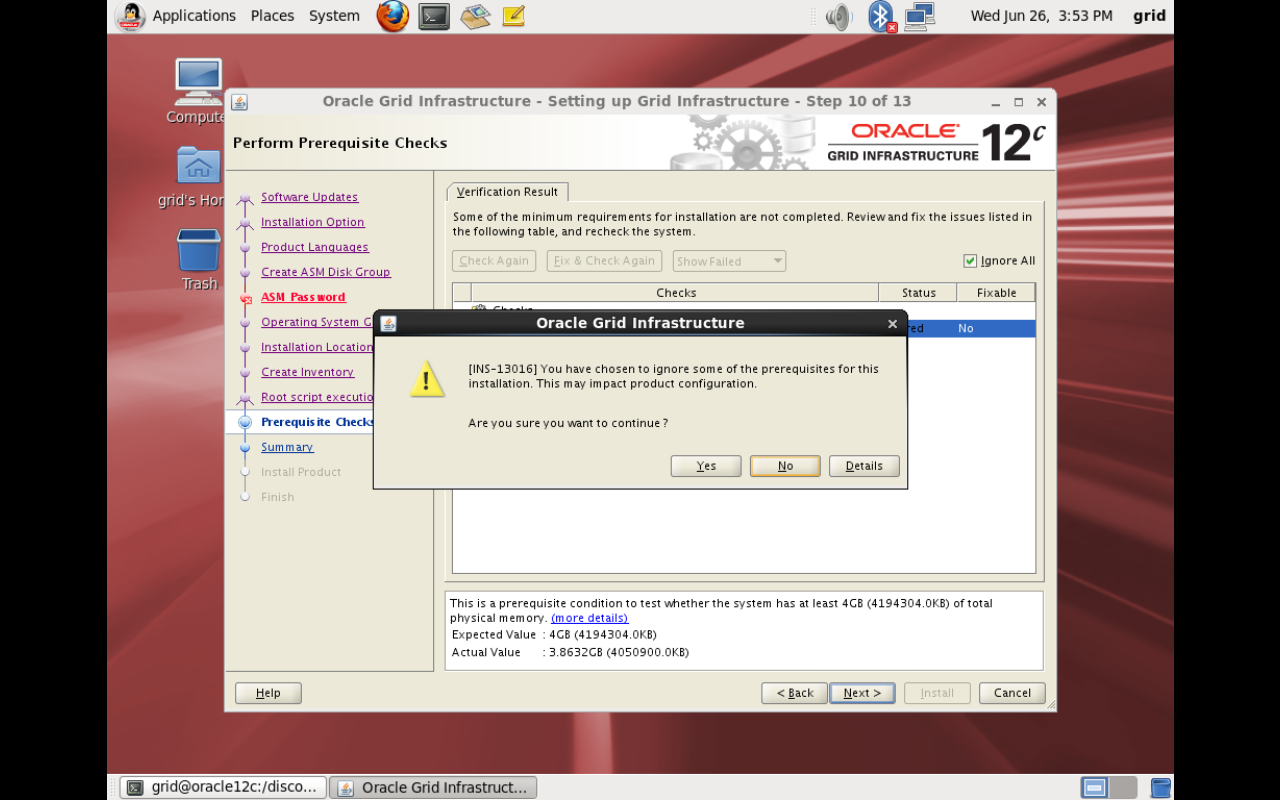
Task: Click the installer window's Java title icon
Action: pyautogui.click(x=240, y=102)
